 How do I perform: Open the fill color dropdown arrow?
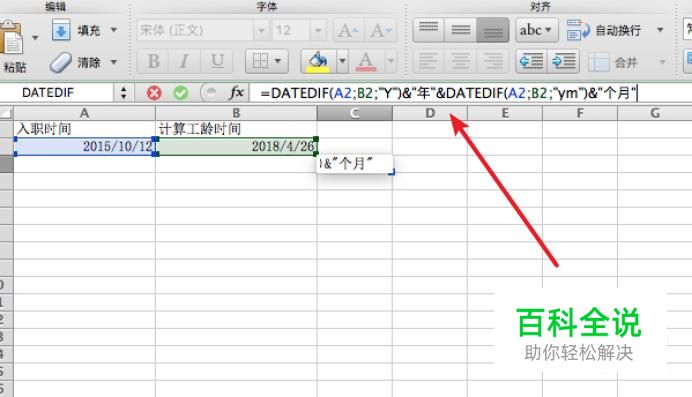click(342, 61)
